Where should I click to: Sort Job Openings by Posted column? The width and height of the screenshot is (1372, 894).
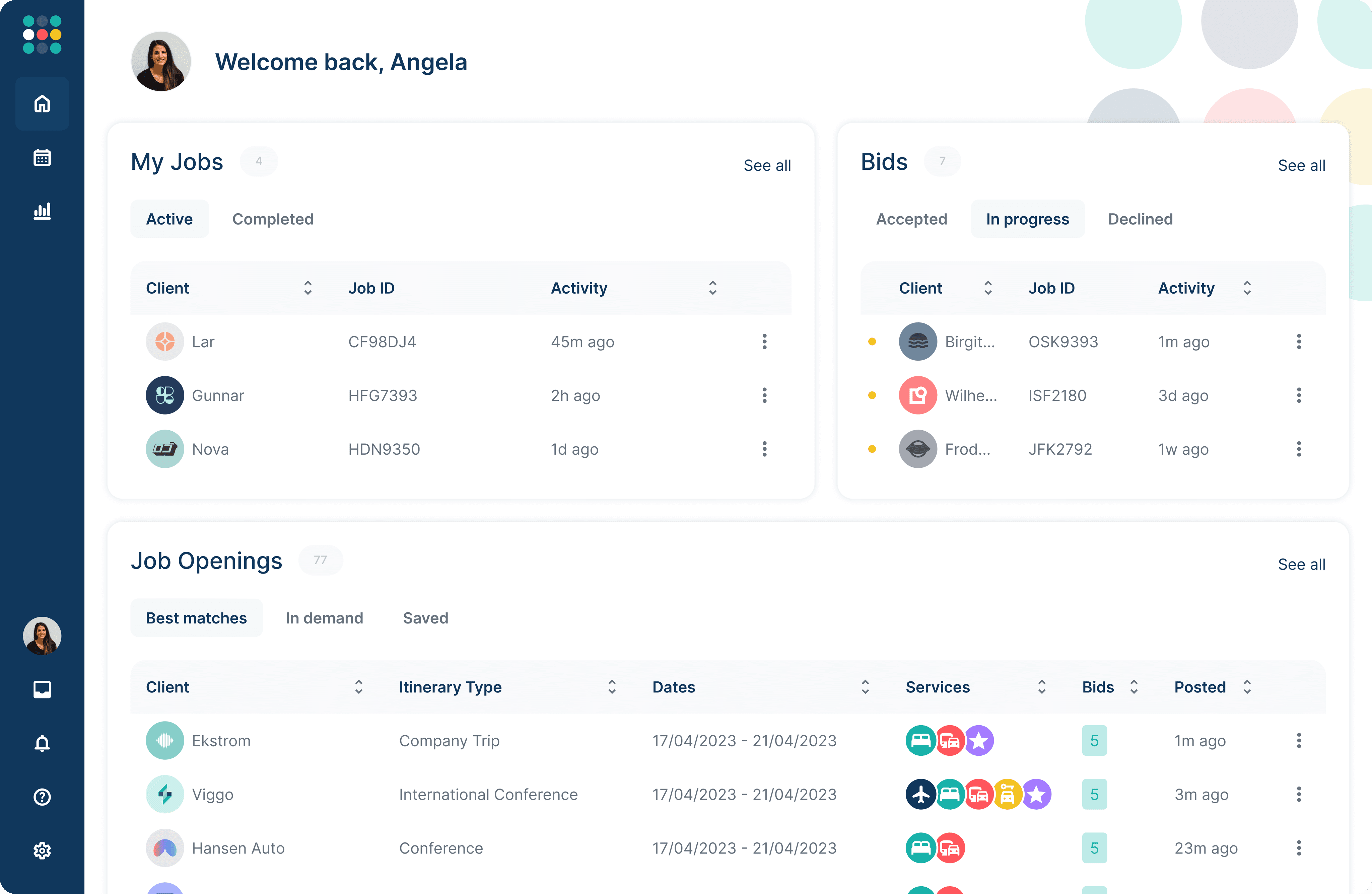tap(1247, 687)
